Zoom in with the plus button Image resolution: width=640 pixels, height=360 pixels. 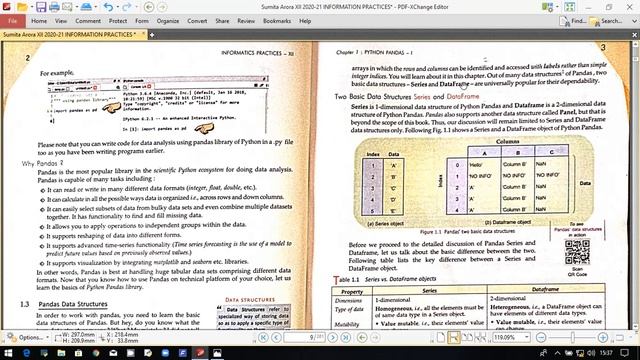[603, 338]
